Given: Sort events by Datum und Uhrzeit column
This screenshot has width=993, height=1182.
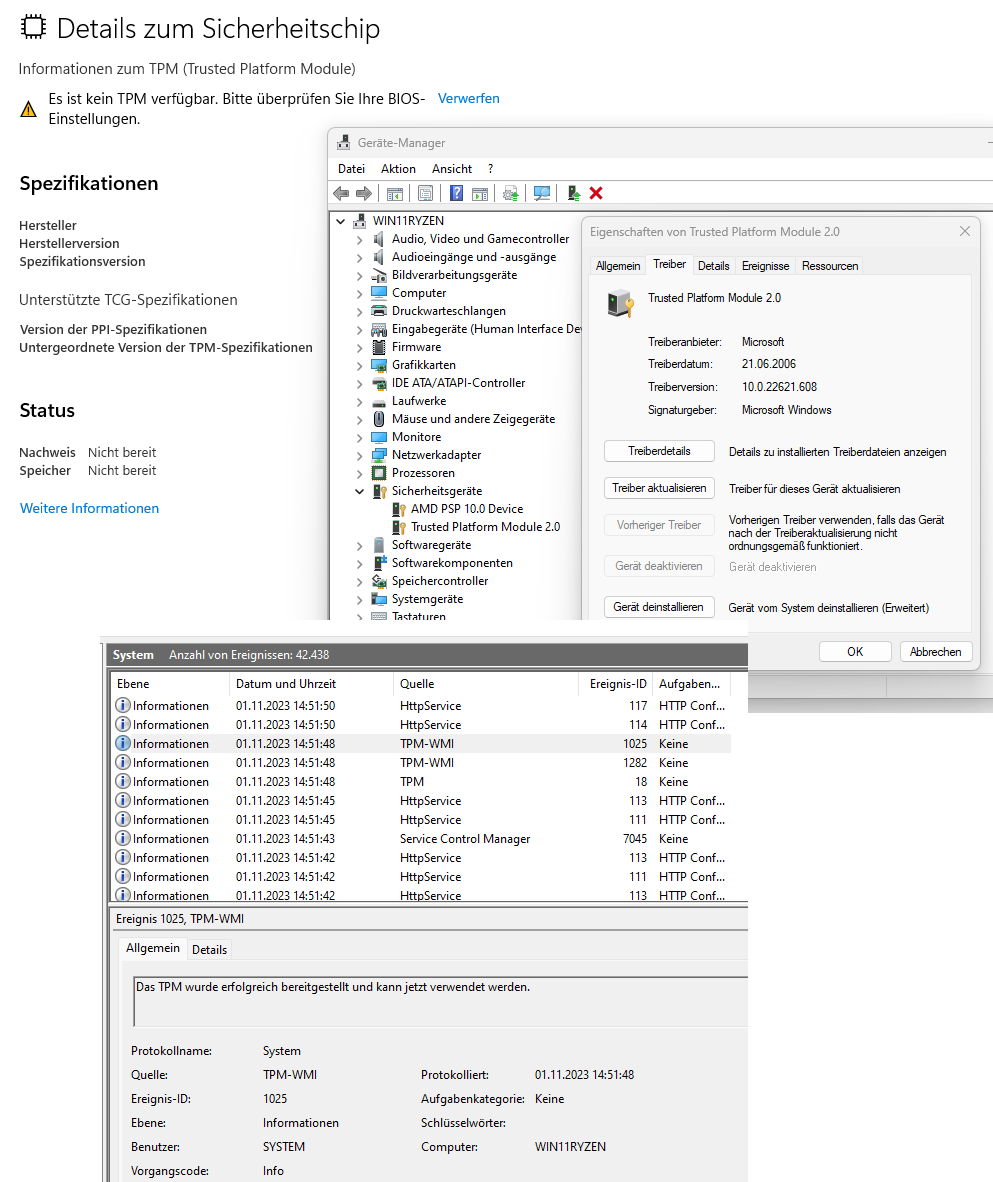Looking at the screenshot, I should [x=311, y=684].
